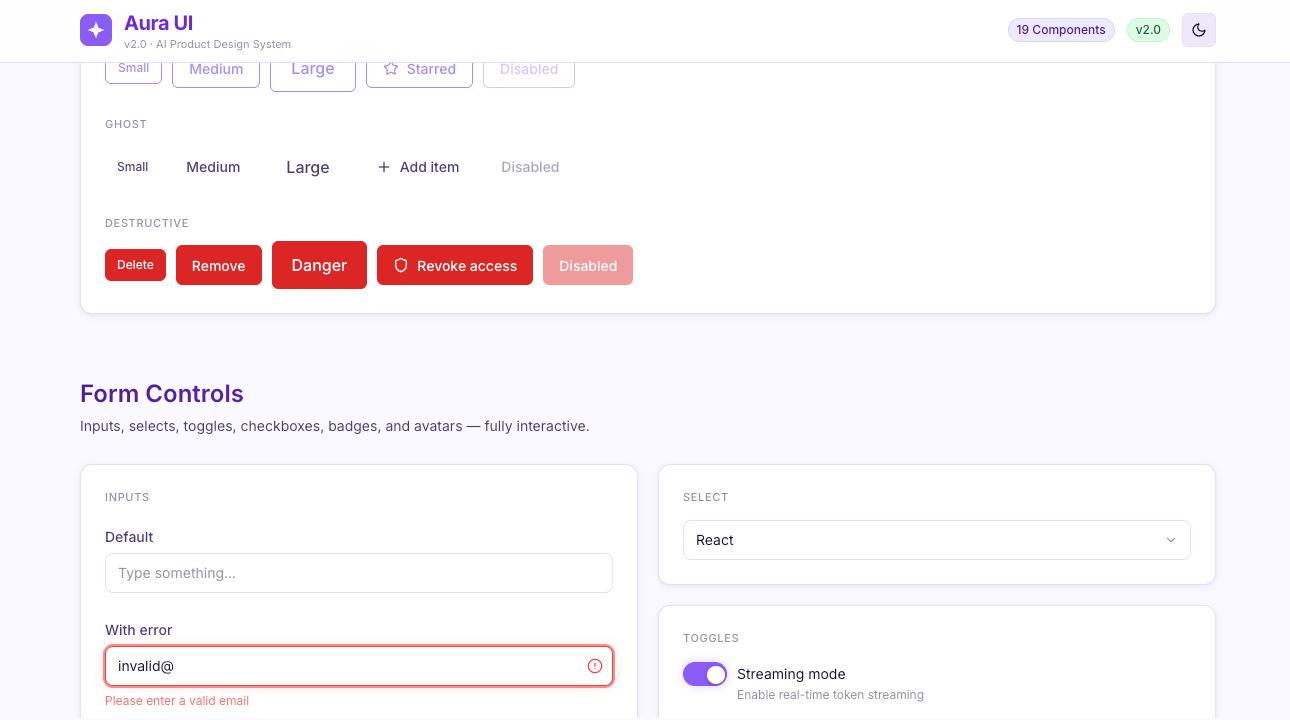Click into the invalid@ error input field
Screen dimensions: 1290x720
click(x=359, y=666)
